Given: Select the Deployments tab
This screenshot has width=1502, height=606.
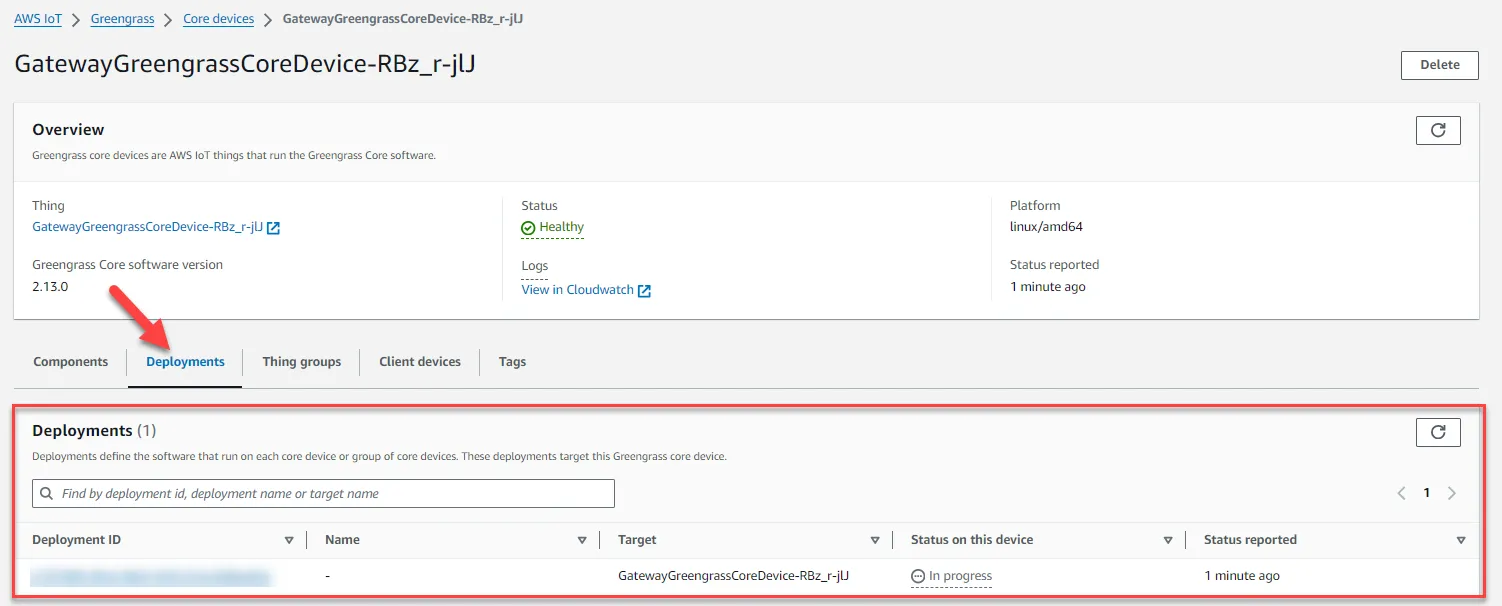Looking at the screenshot, I should (x=185, y=362).
